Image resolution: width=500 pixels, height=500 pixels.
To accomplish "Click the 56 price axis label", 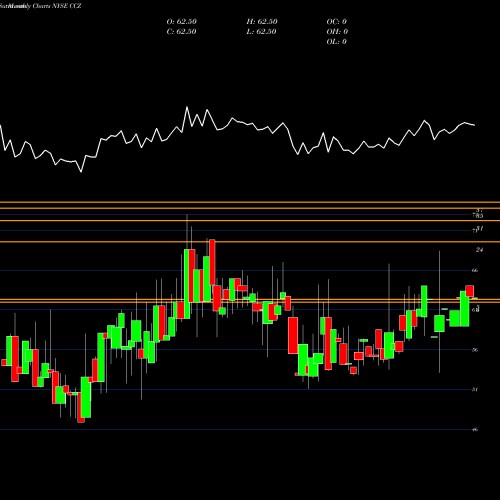I will (475, 350).
